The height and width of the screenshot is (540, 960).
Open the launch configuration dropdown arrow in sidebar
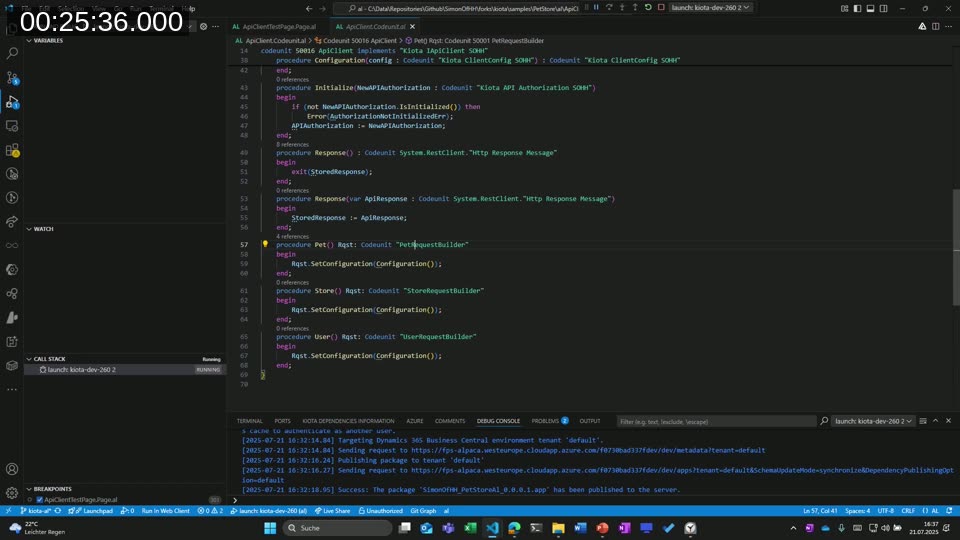[x=191, y=26]
